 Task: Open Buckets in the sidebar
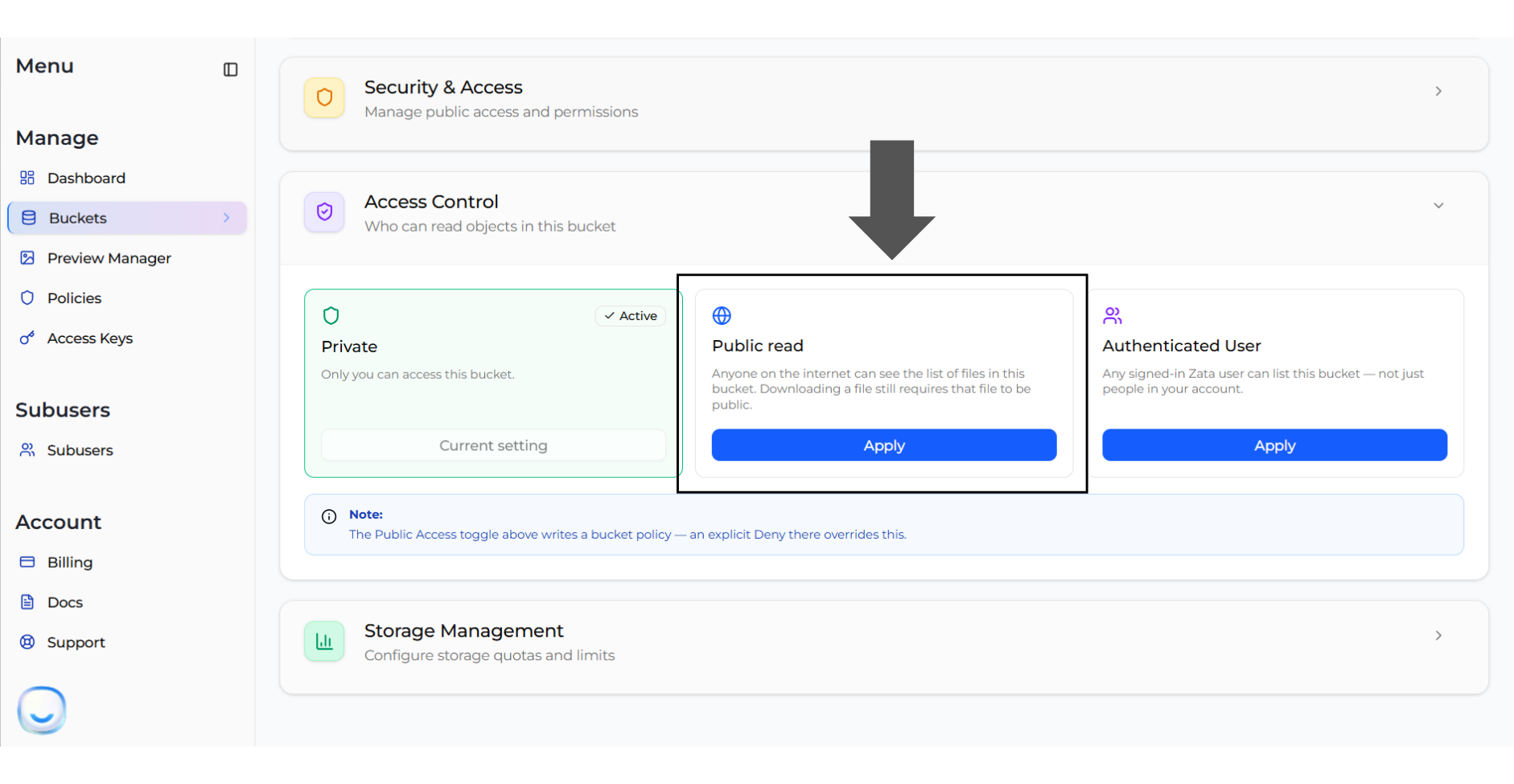[x=127, y=218]
